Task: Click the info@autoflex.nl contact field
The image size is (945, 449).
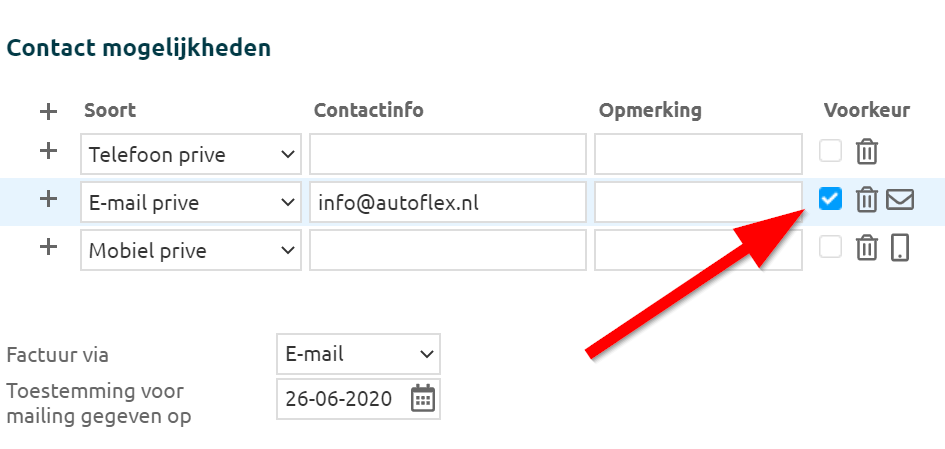Action: (447, 203)
